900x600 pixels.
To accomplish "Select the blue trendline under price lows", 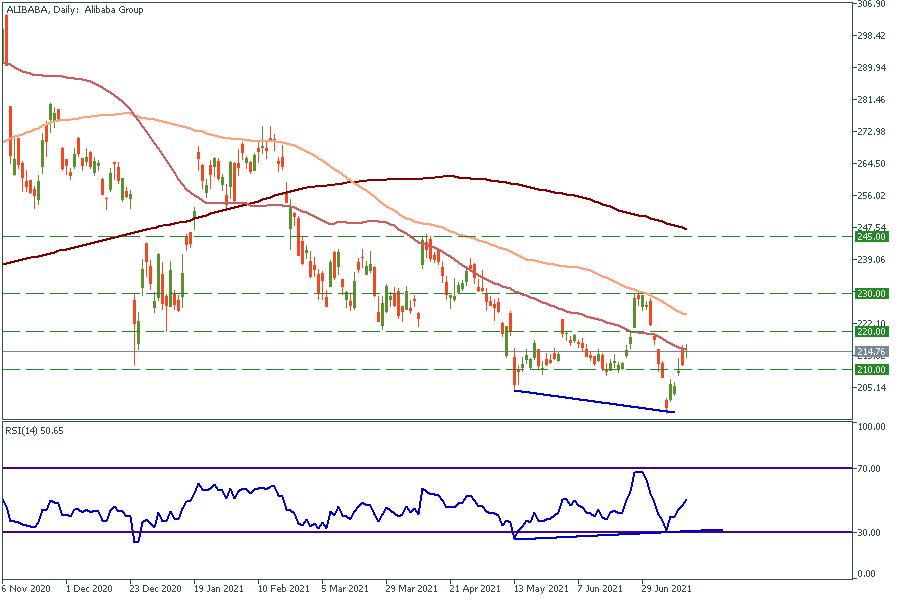I will [x=594, y=401].
